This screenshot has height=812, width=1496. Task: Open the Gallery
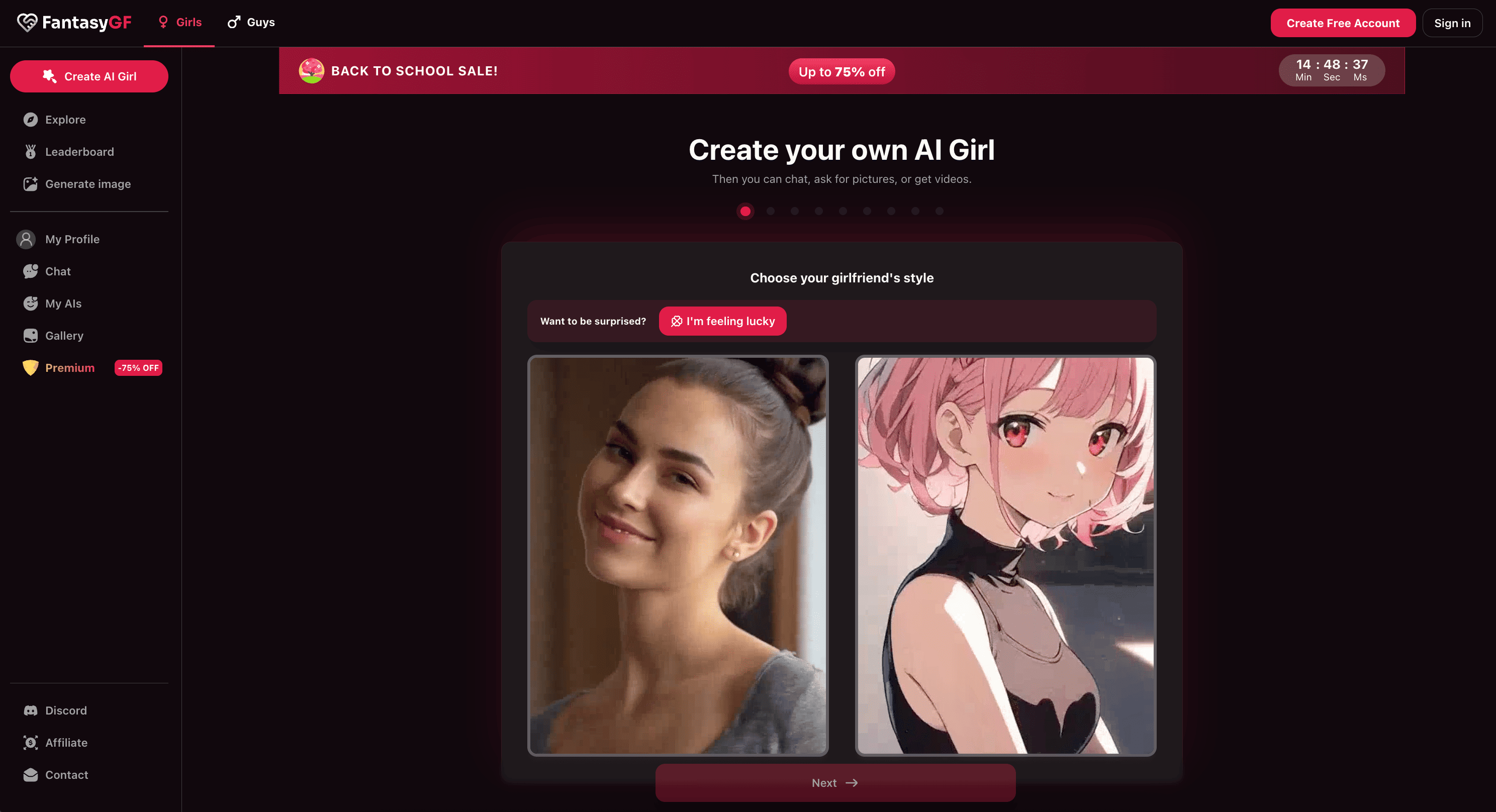coord(64,336)
